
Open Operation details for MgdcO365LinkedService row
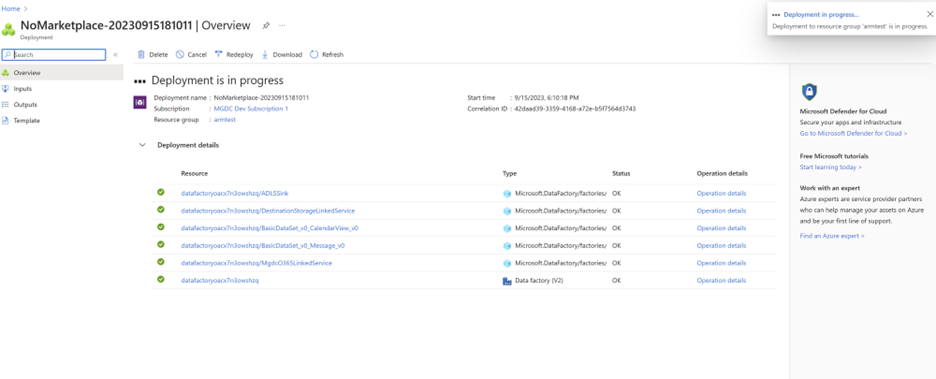point(721,263)
